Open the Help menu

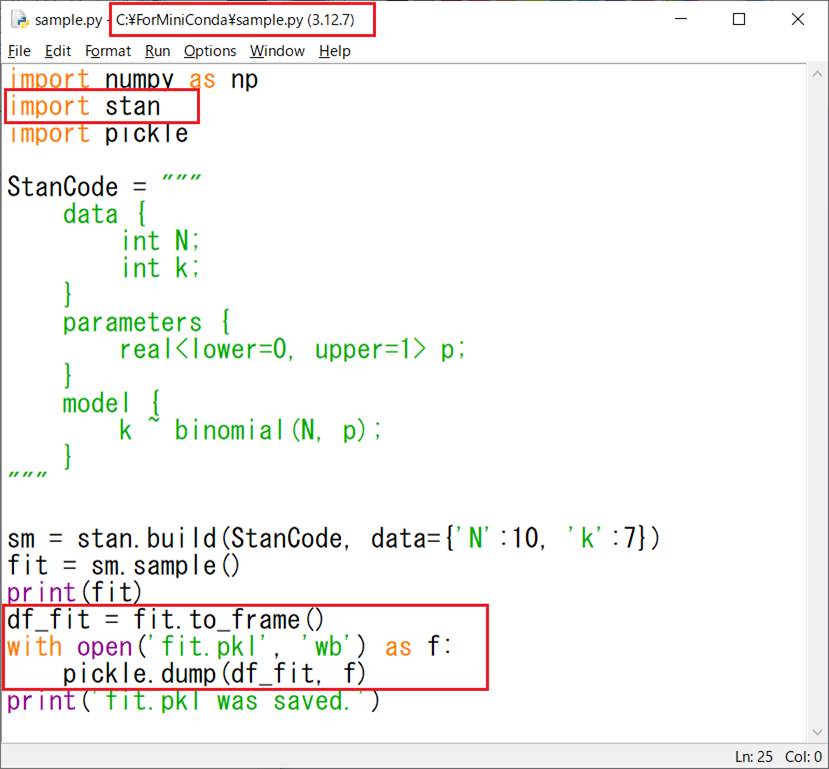(334, 51)
